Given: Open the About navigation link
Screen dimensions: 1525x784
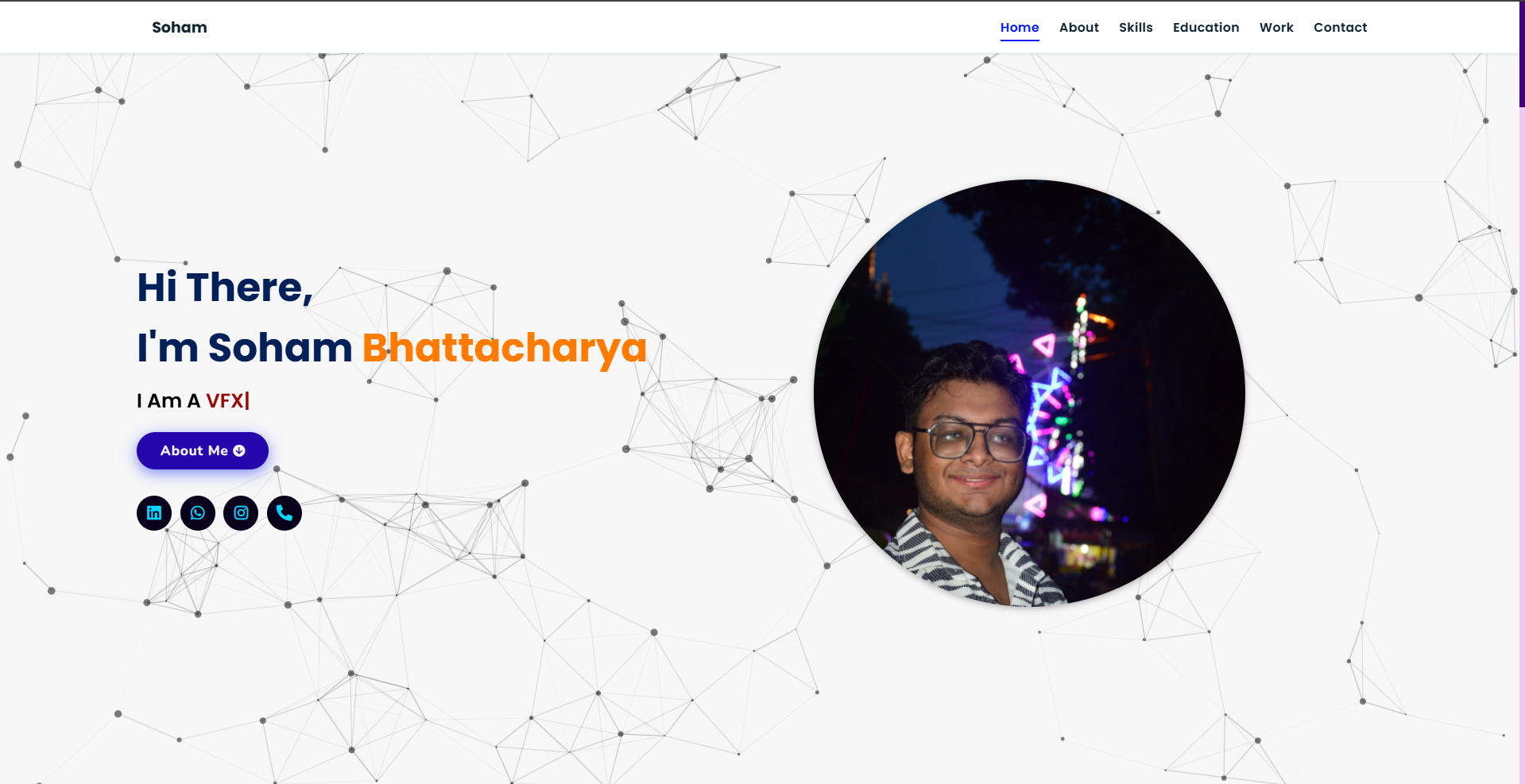Looking at the screenshot, I should (x=1079, y=28).
